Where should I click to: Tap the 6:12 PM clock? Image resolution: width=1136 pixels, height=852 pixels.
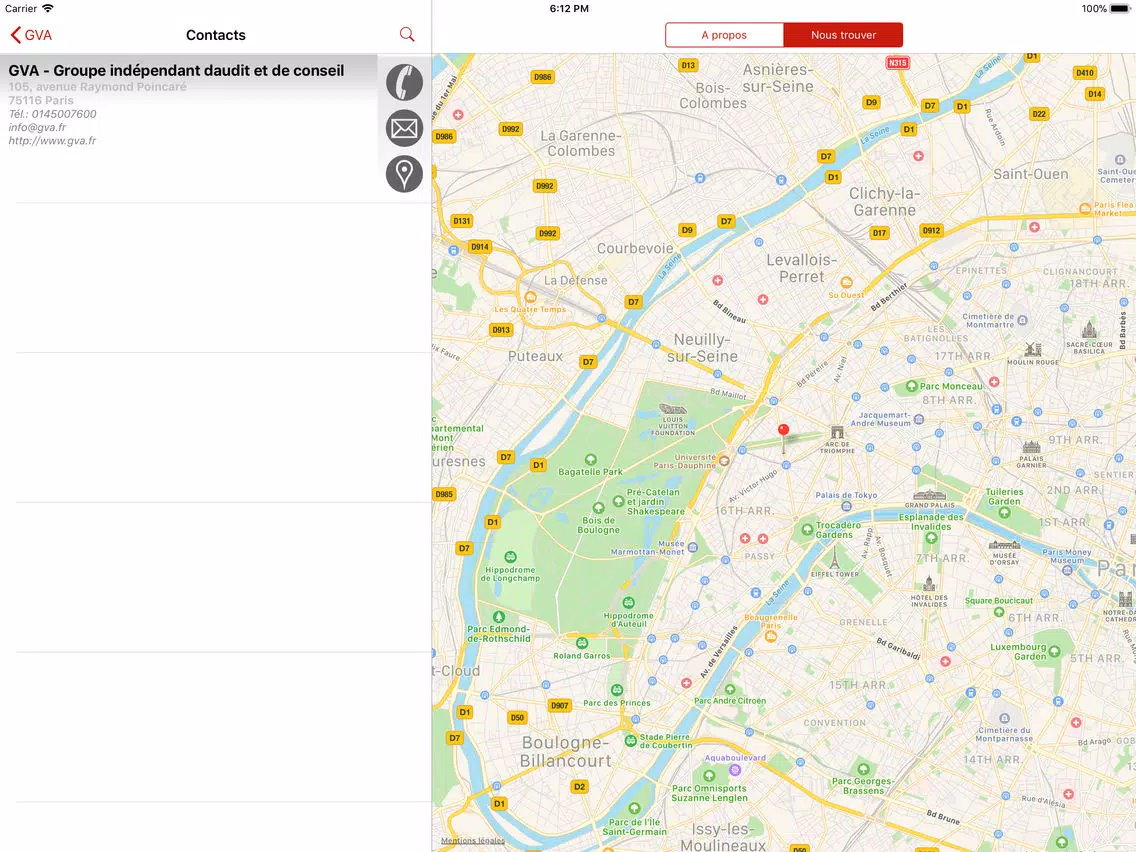coord(569,9)
